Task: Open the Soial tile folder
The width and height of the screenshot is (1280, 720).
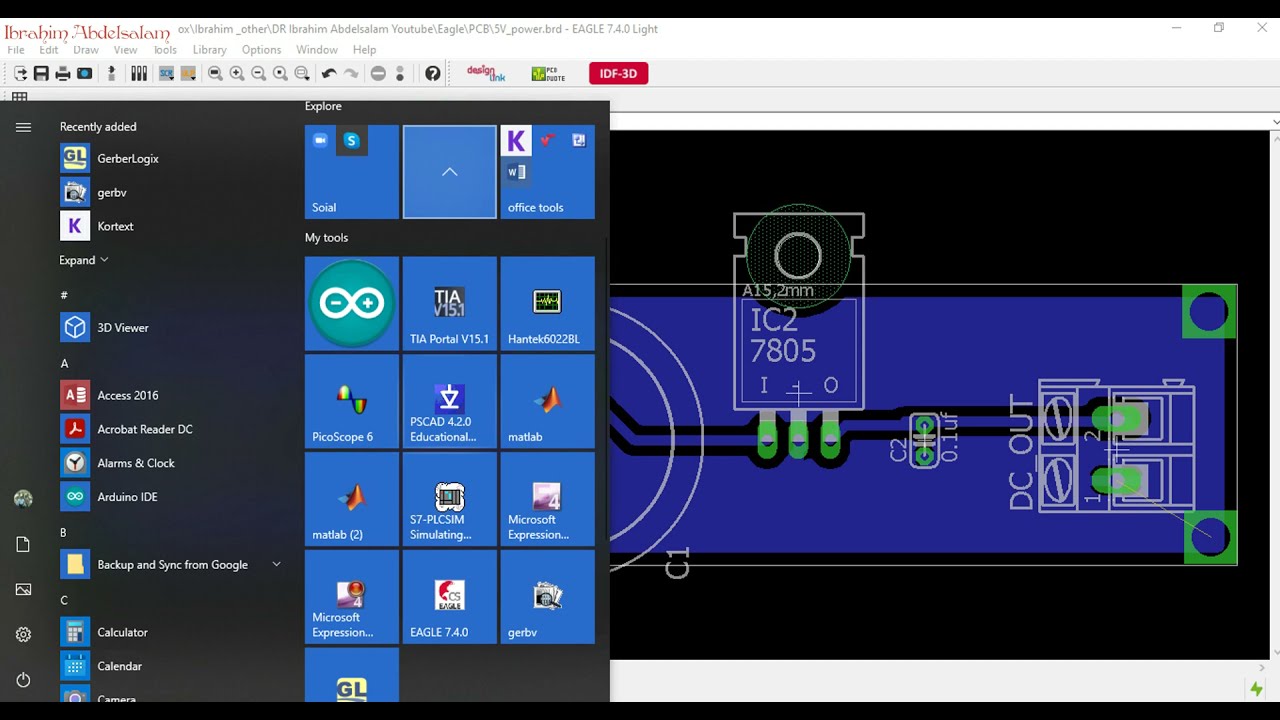Action: (352, 172)
